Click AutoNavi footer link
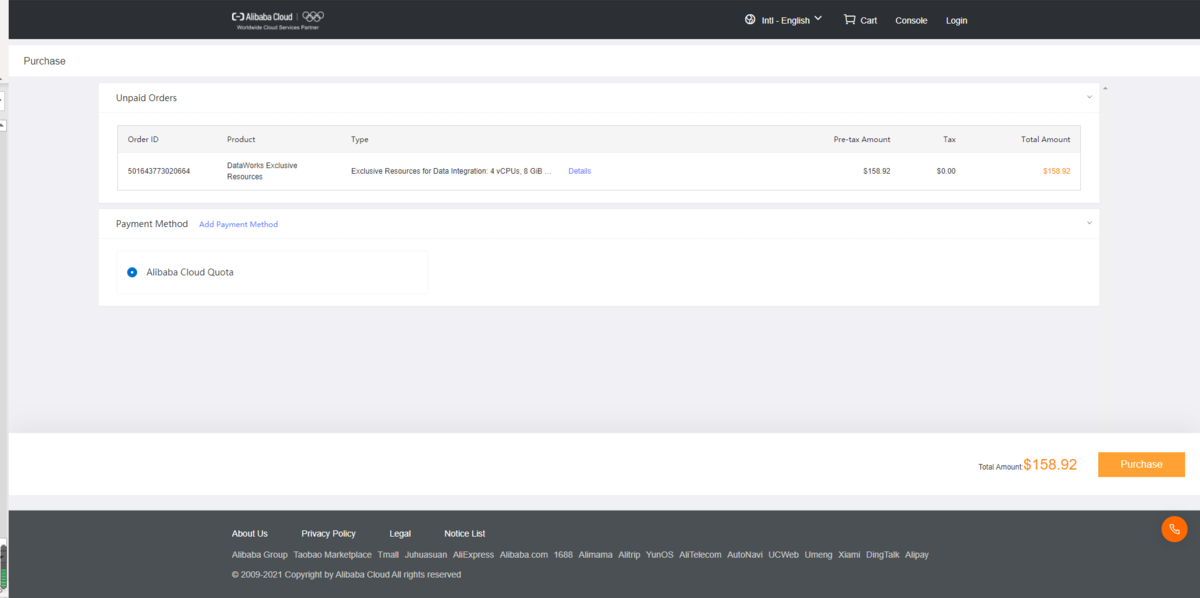The height and width of the screenshot is (598, 1200). [x=745, y=554]
